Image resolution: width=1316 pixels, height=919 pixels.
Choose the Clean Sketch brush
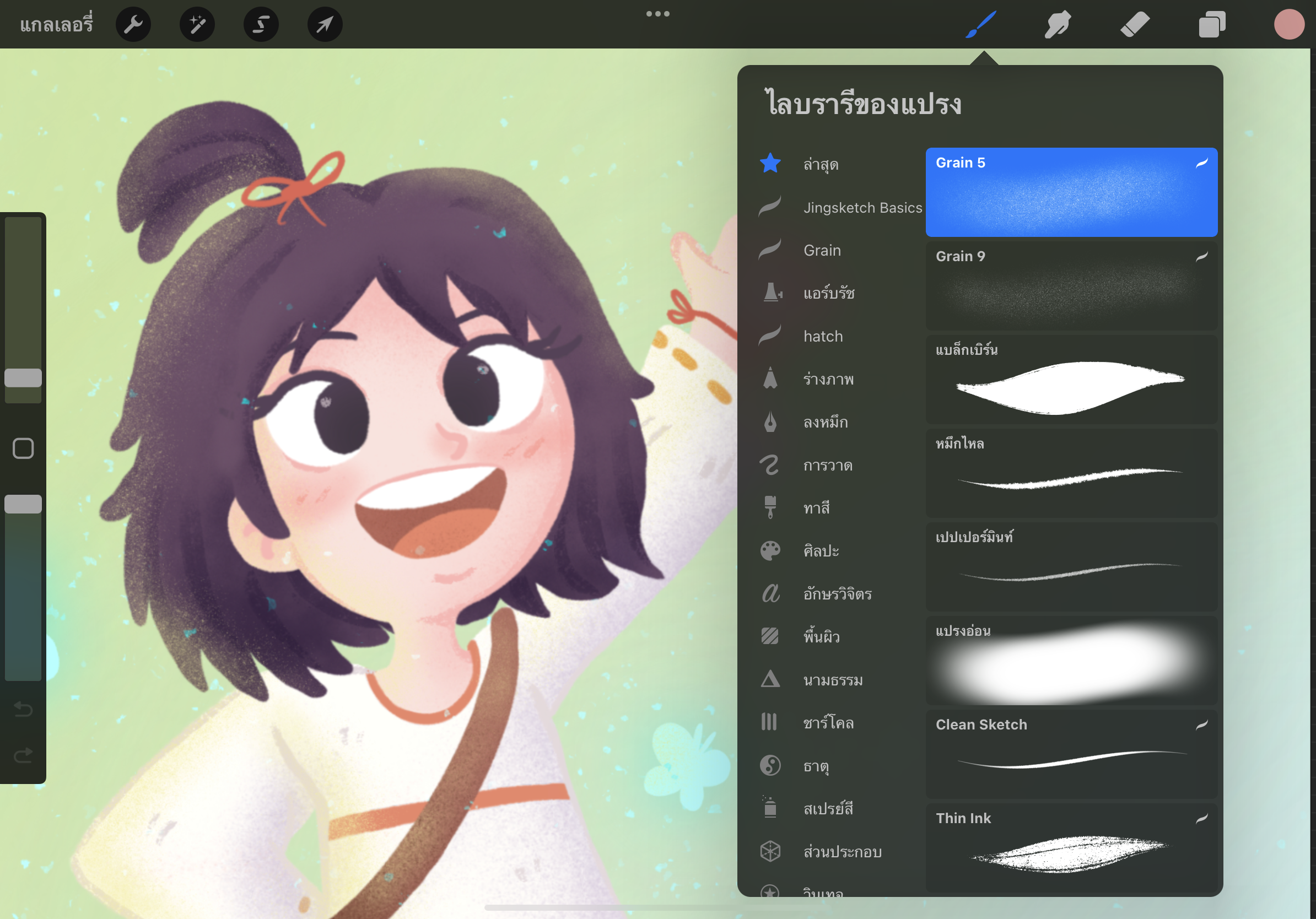tap(1071, 753)
